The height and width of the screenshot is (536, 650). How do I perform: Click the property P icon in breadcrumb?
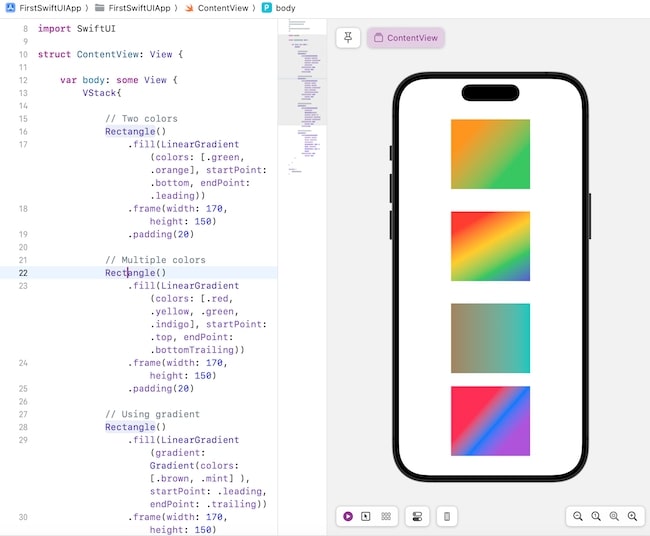pyautogui.click(x=267, y=8)
